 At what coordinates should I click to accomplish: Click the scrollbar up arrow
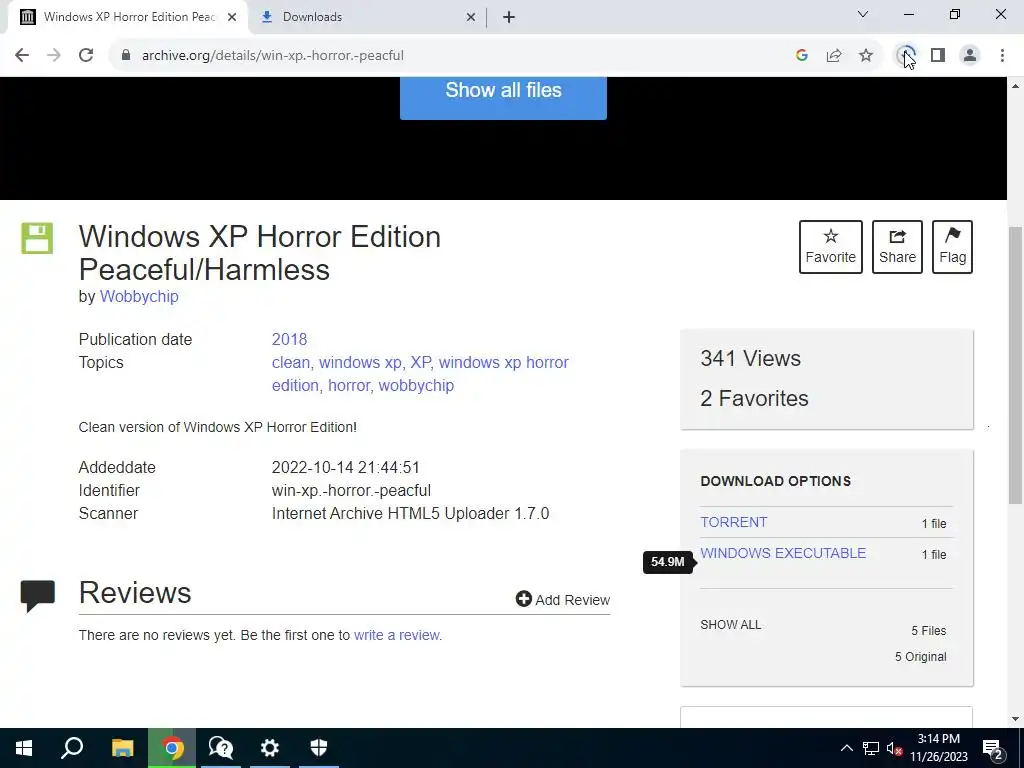click(1015, 86)
